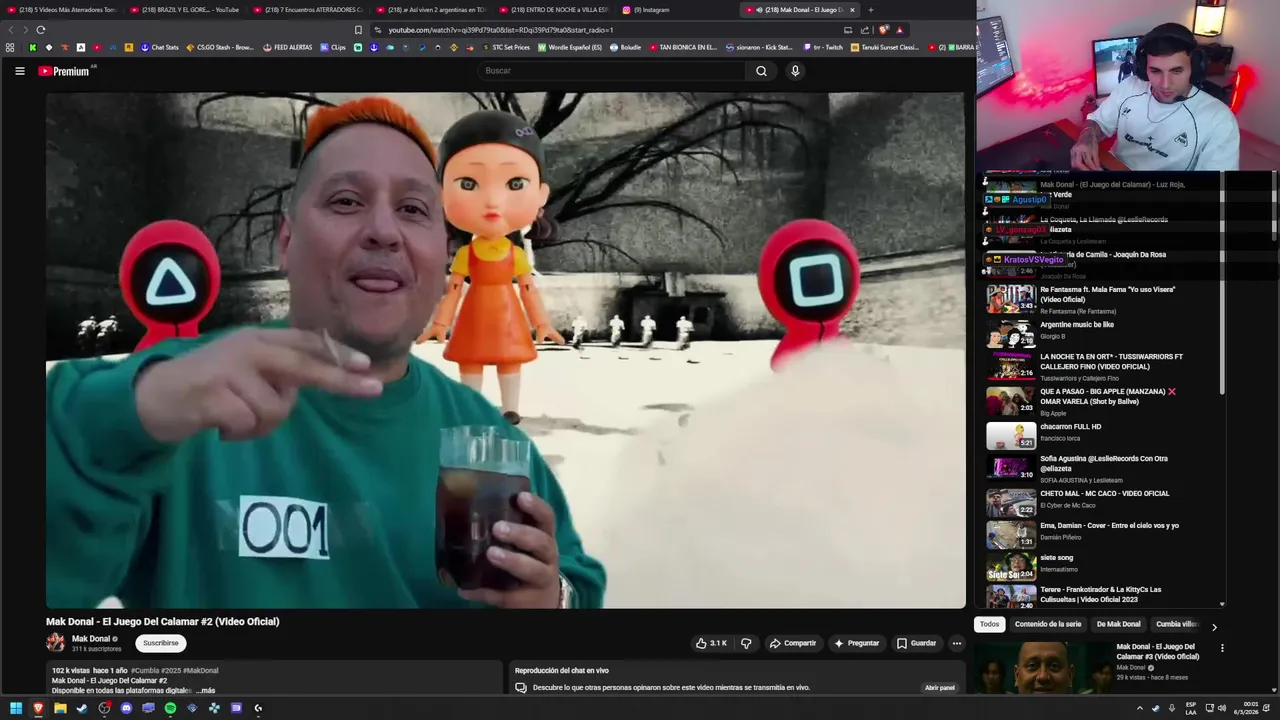Open the Boludle bookmark
Image resolution: width=1280 pixels, height=720 pixels.
[x=625, y=47]
